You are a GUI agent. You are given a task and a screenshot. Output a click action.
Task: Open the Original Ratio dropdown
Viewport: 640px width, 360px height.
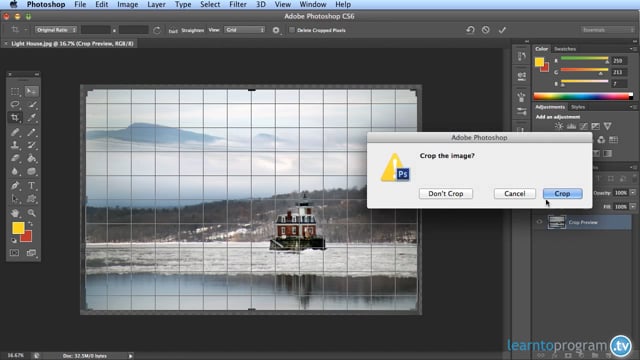coord(56,30)
